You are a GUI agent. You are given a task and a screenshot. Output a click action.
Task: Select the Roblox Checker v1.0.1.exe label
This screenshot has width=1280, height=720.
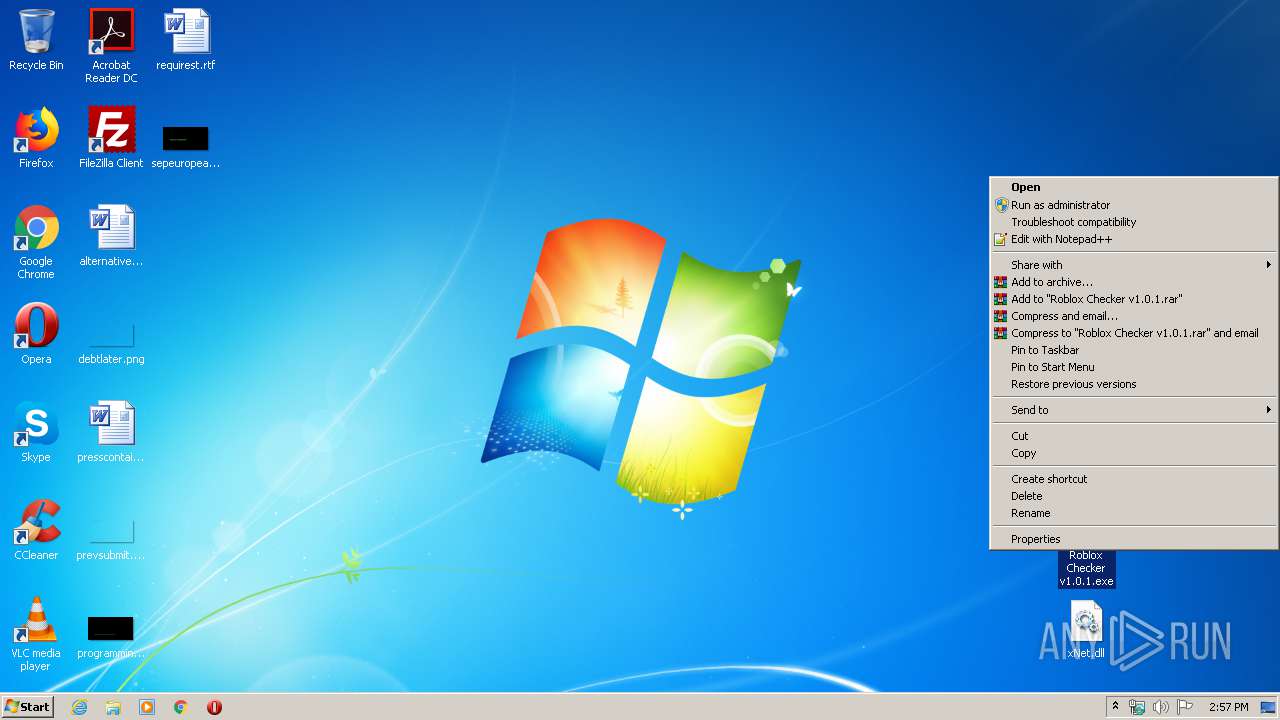click(x=1086, y=568)
